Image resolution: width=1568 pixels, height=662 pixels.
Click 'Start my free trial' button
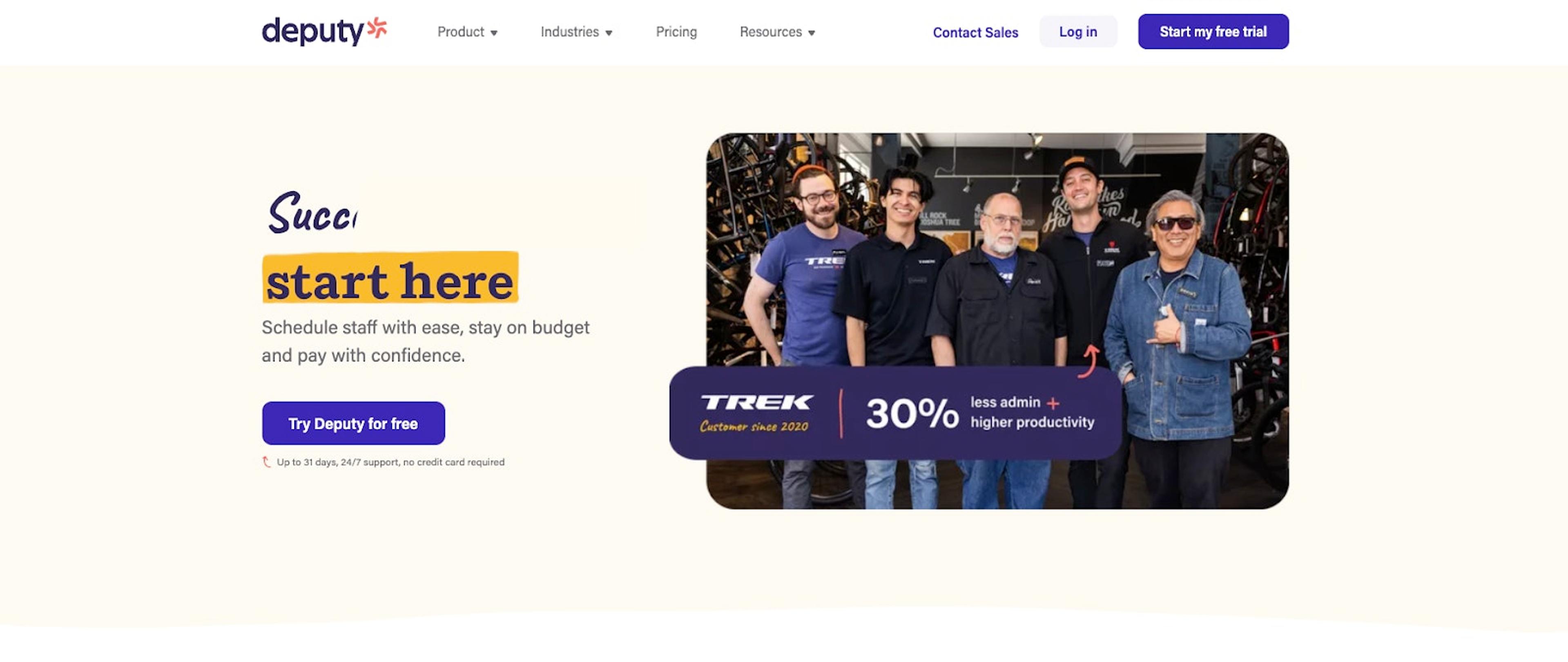pos(1213,32)
